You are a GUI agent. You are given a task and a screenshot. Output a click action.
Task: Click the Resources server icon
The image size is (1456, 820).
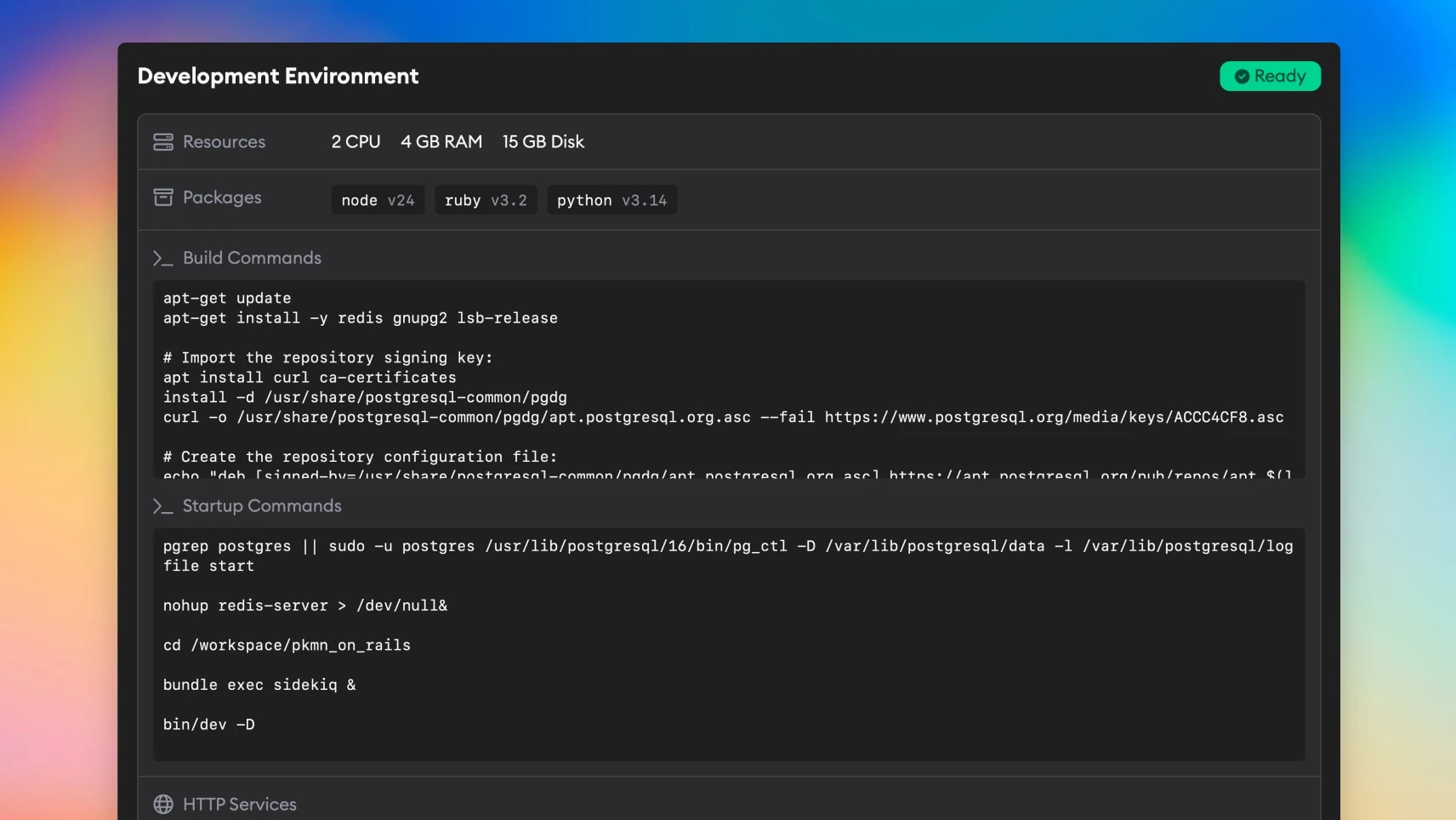tap(163, 141)
